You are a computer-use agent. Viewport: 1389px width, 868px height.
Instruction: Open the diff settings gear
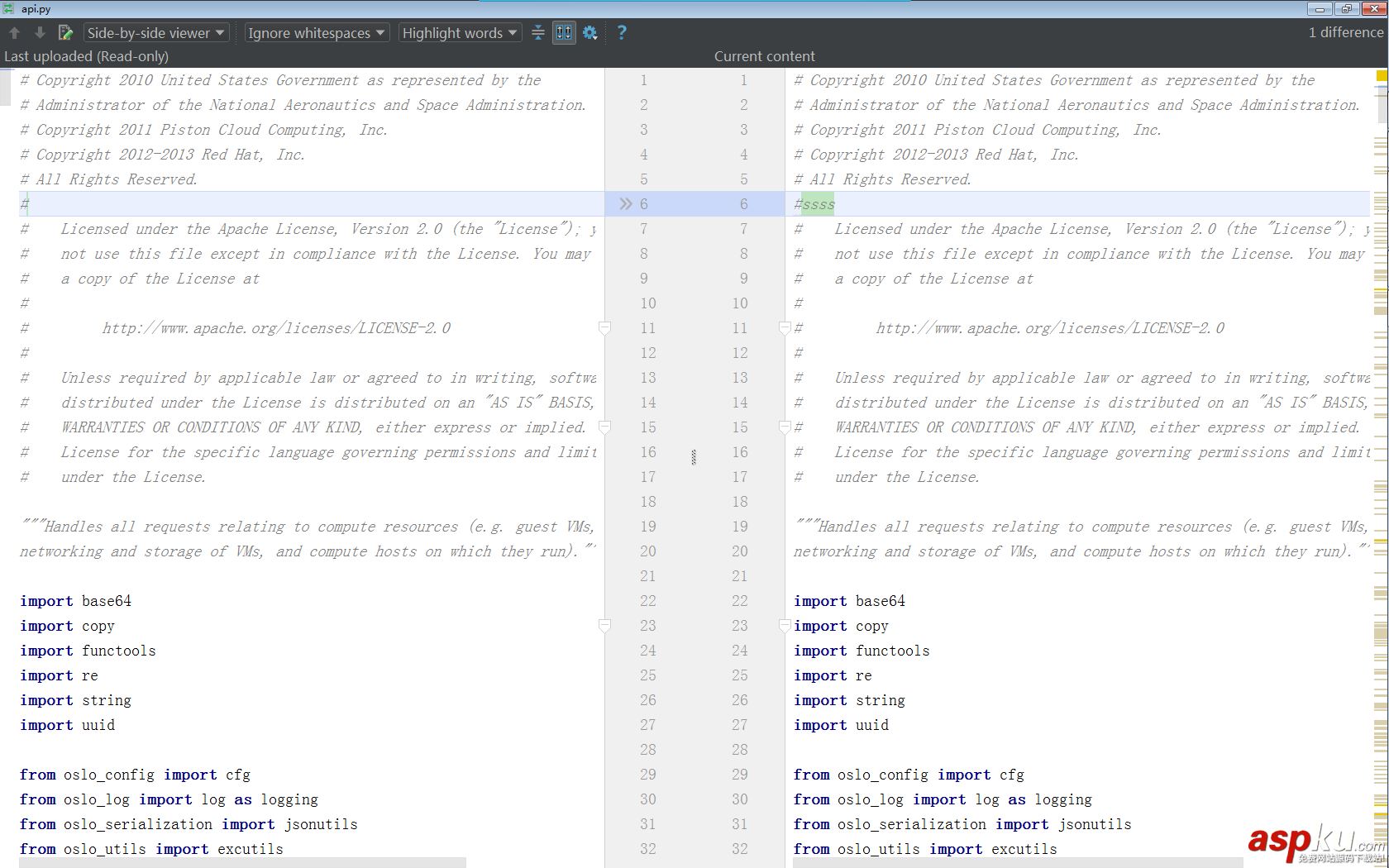(x=589, y=32)
